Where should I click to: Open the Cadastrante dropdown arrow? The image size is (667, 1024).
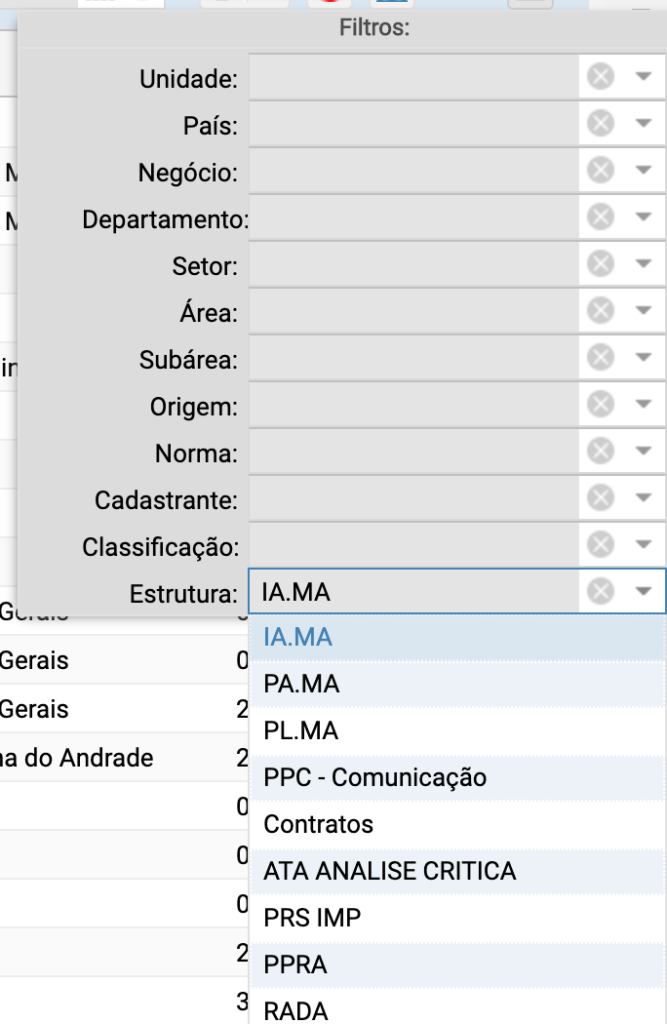pyautogui.click(x=643, y=498)
